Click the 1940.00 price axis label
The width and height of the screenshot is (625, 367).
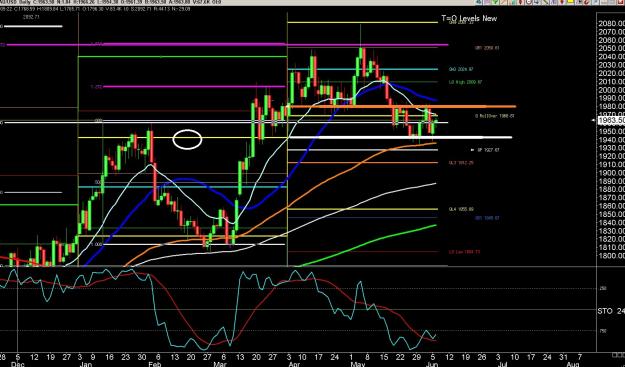point(611,140)
